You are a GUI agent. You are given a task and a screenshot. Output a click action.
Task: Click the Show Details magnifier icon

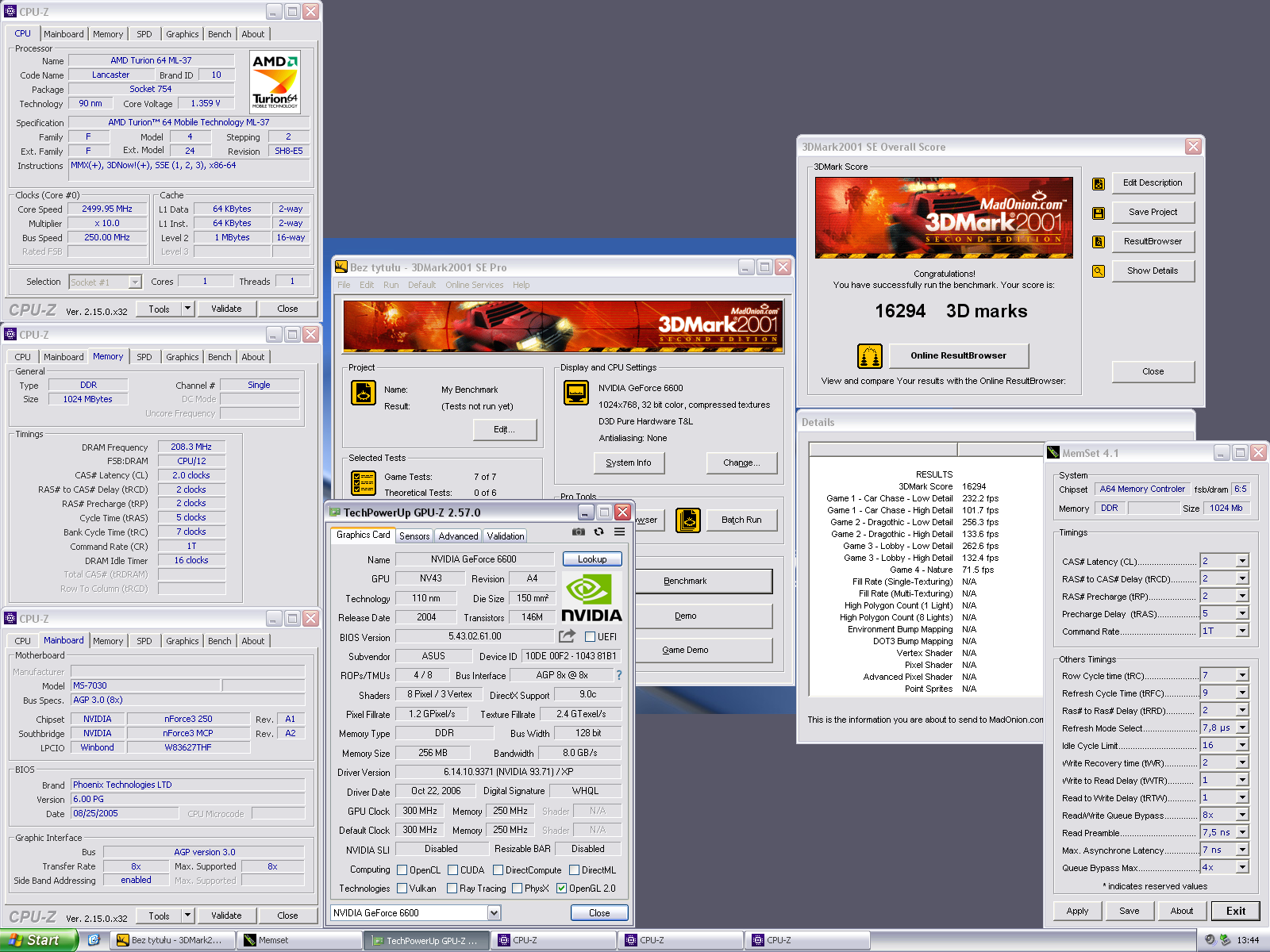click(x=1099, y=271)
